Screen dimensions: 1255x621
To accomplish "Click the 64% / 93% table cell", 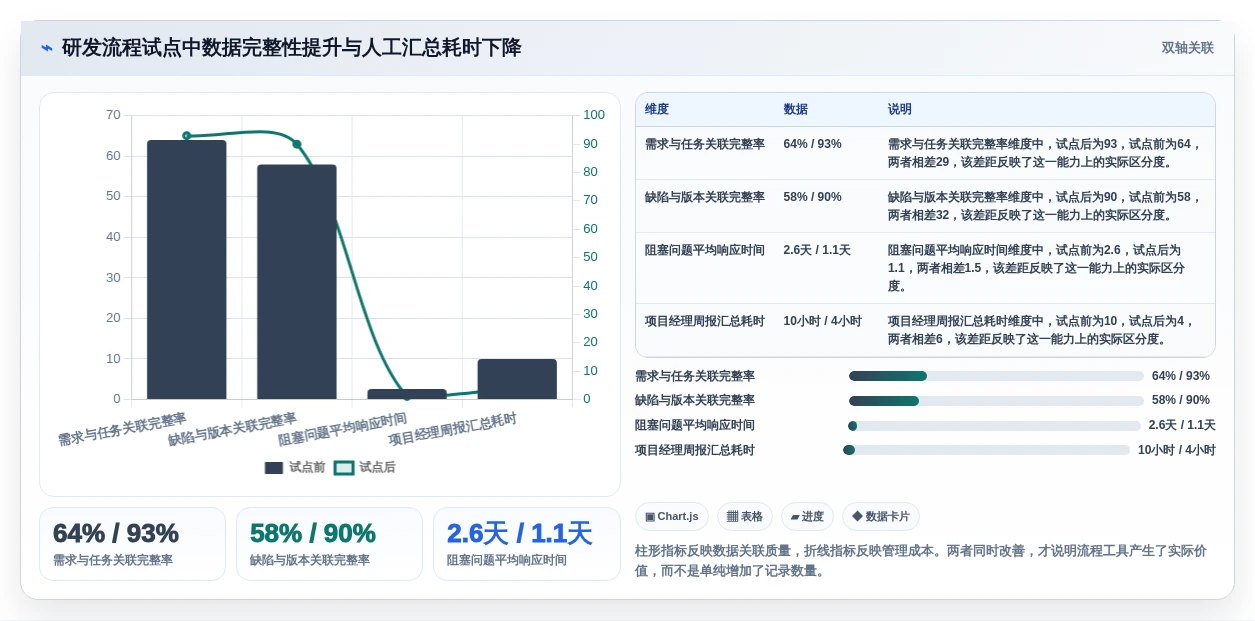I will (x=812, y=144).
